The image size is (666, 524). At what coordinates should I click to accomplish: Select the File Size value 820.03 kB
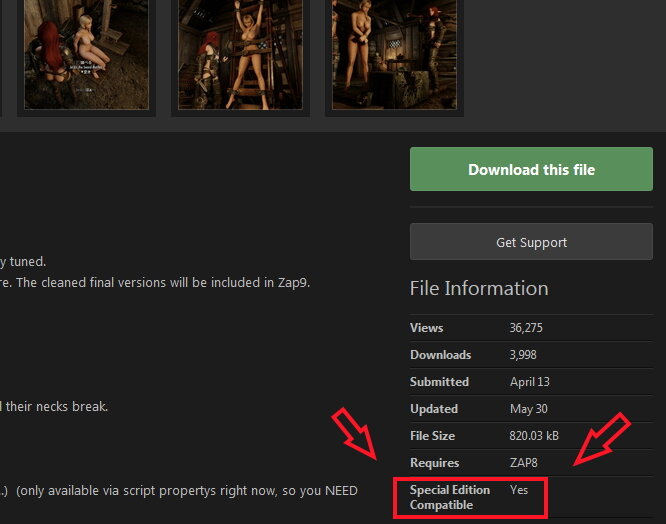click(x=534, y=436)
